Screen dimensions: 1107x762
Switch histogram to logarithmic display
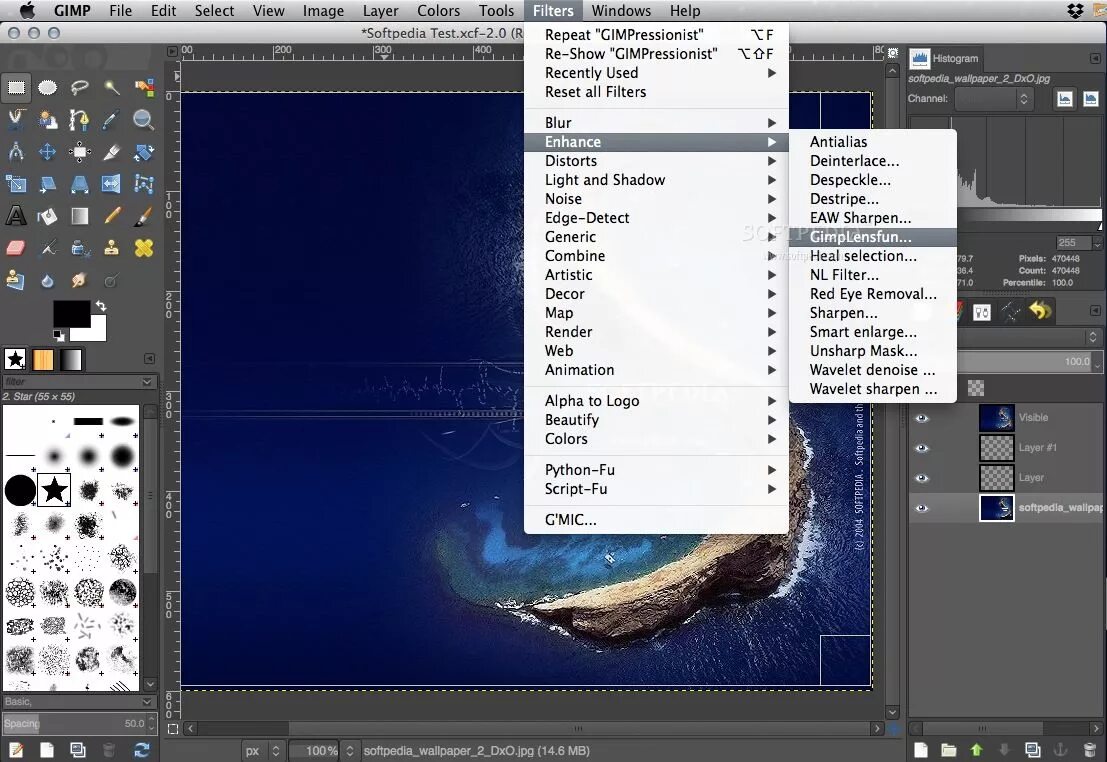(x=1091, y=99)
